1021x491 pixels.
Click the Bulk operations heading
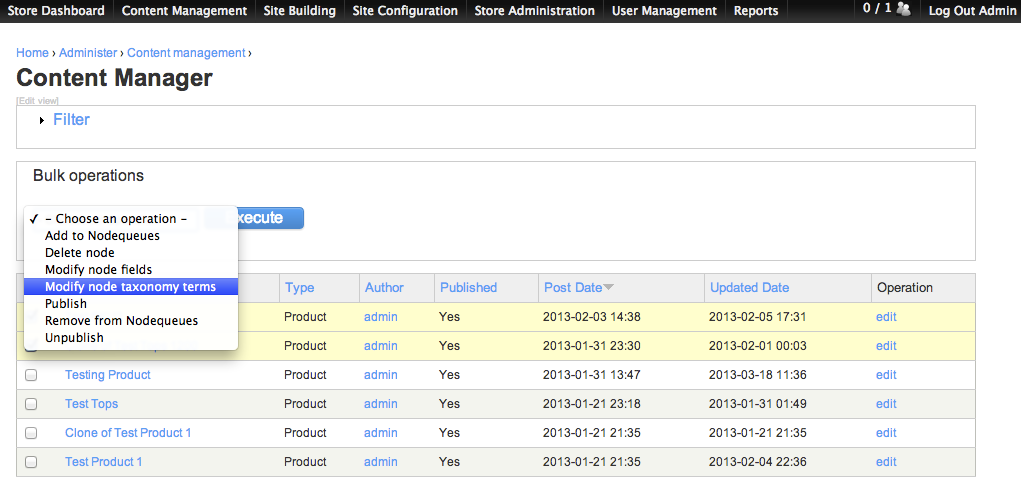(x=89, y=176)
